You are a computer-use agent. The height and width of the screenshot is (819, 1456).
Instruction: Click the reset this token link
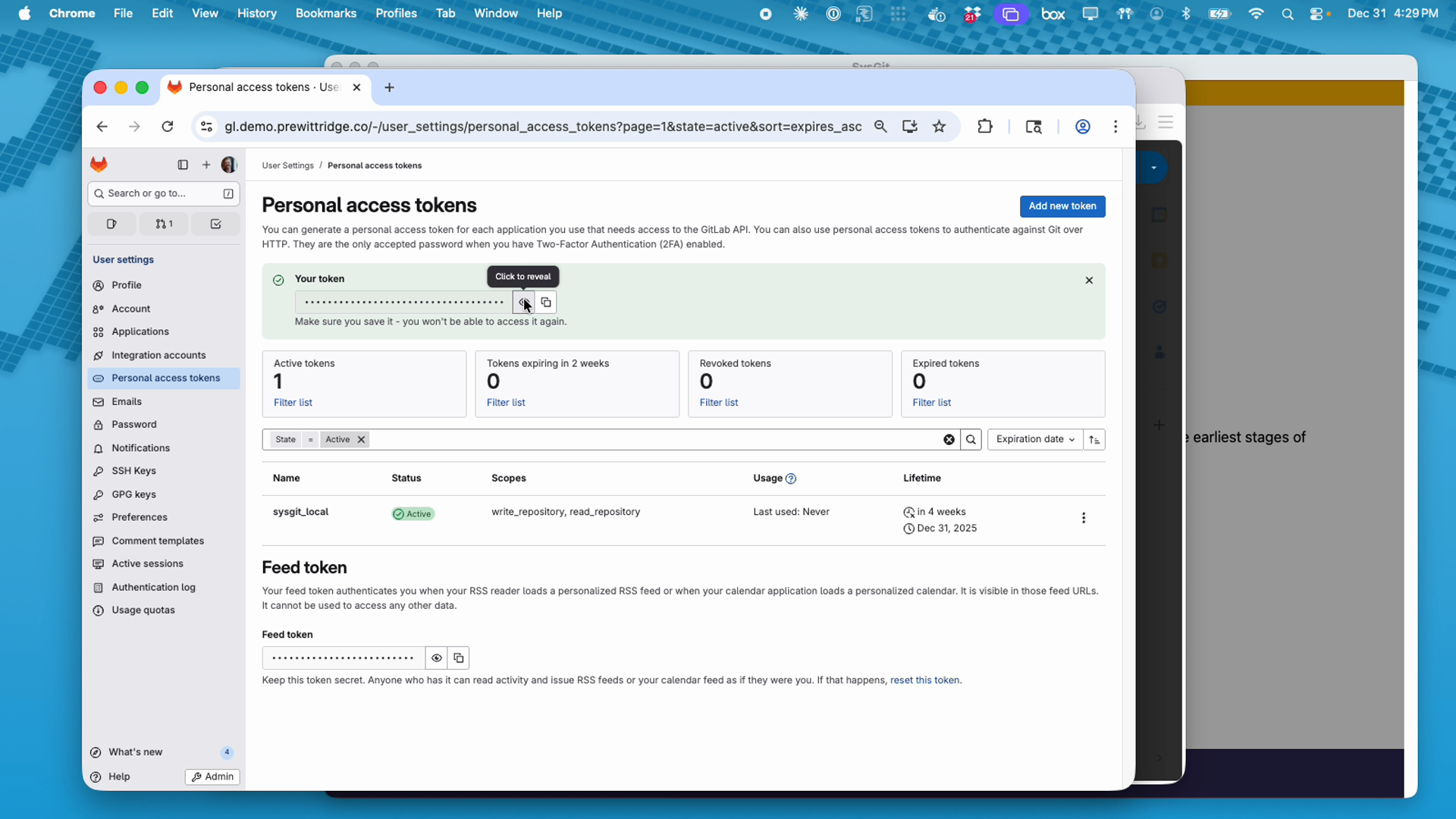[x=925, y=680]
